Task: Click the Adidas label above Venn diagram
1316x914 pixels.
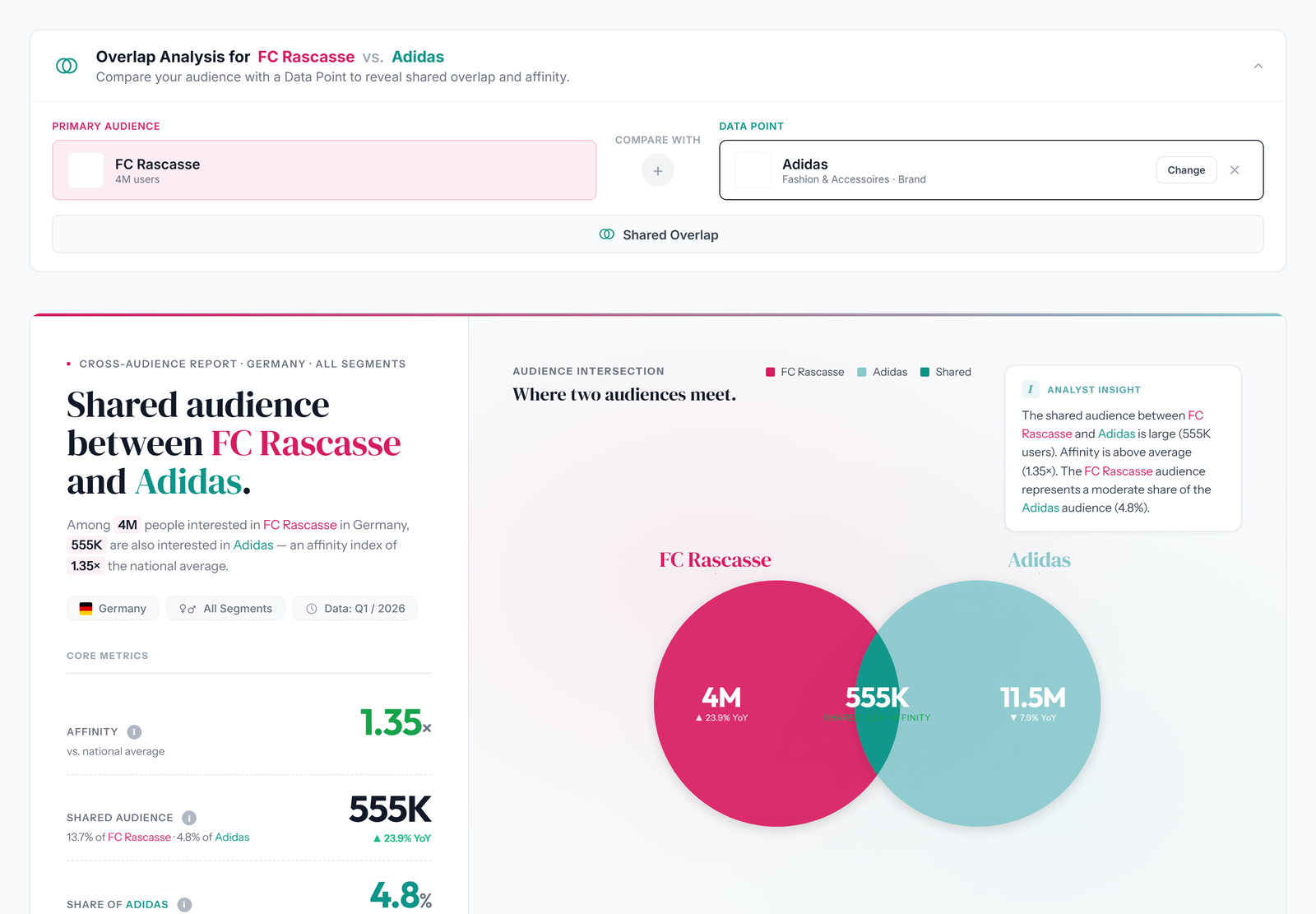Action: click(x=1039, y=560)
